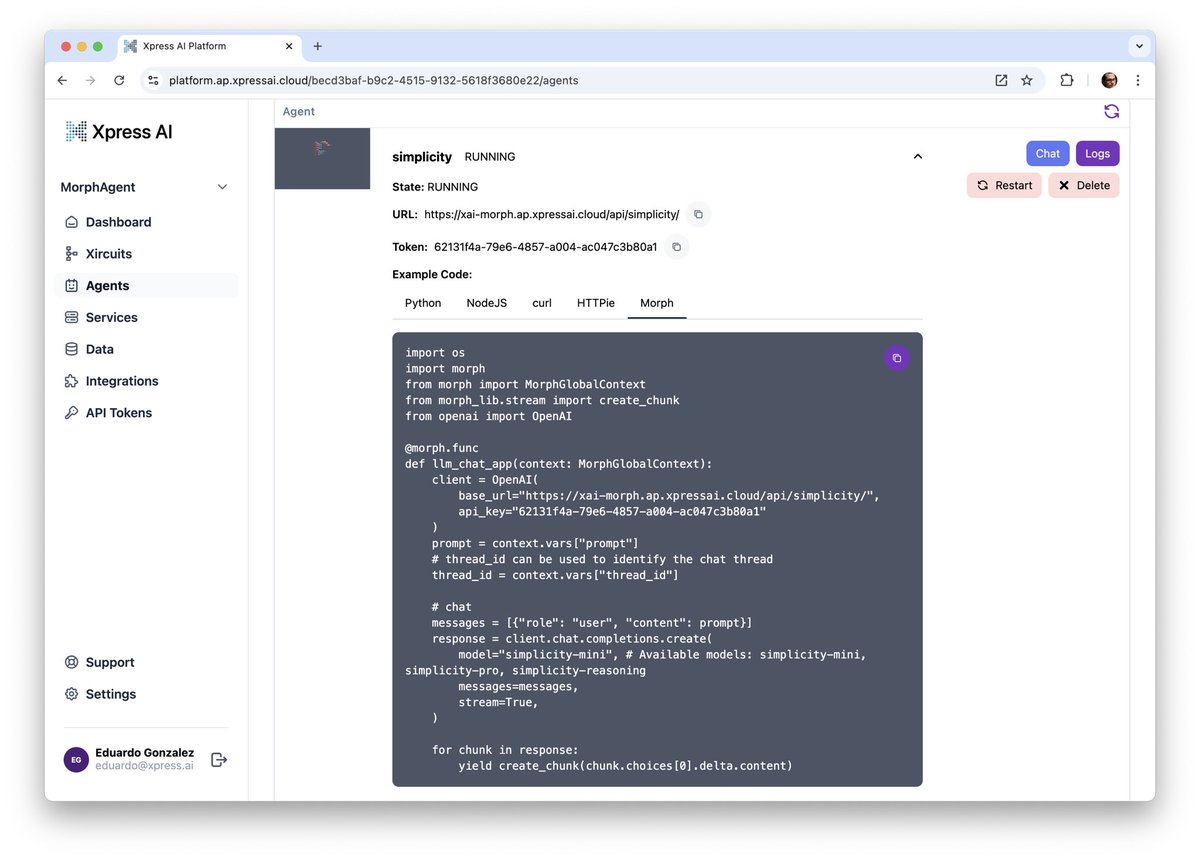Close the Xpress AI Platform tab
The height and width of the screenshot is (860, 1200).
coord(288,46)
